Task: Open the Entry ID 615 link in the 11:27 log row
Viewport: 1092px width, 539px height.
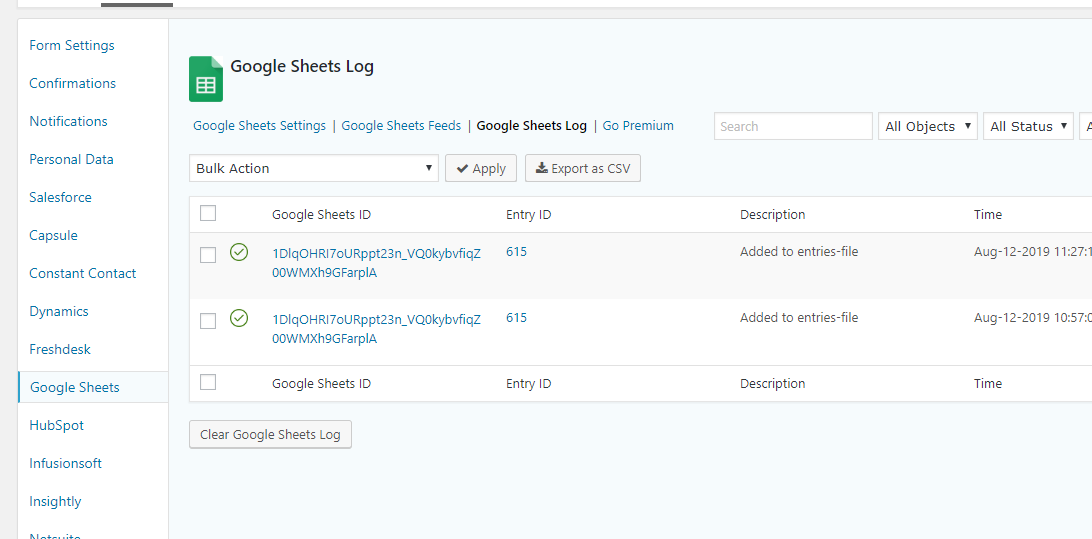Action: (516, 252)
